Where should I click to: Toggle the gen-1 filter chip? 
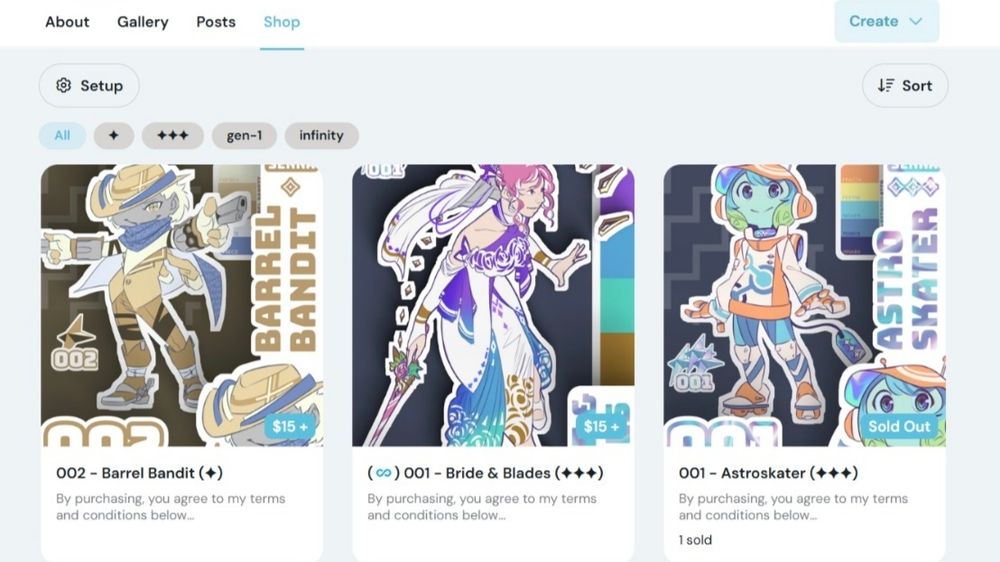point(244,135)
